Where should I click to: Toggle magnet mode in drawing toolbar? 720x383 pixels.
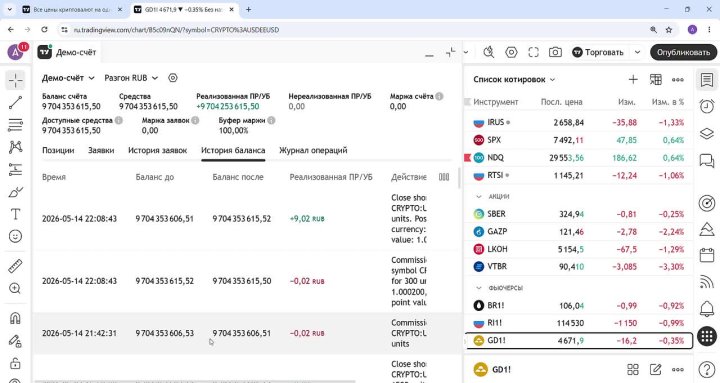(16, 318)
